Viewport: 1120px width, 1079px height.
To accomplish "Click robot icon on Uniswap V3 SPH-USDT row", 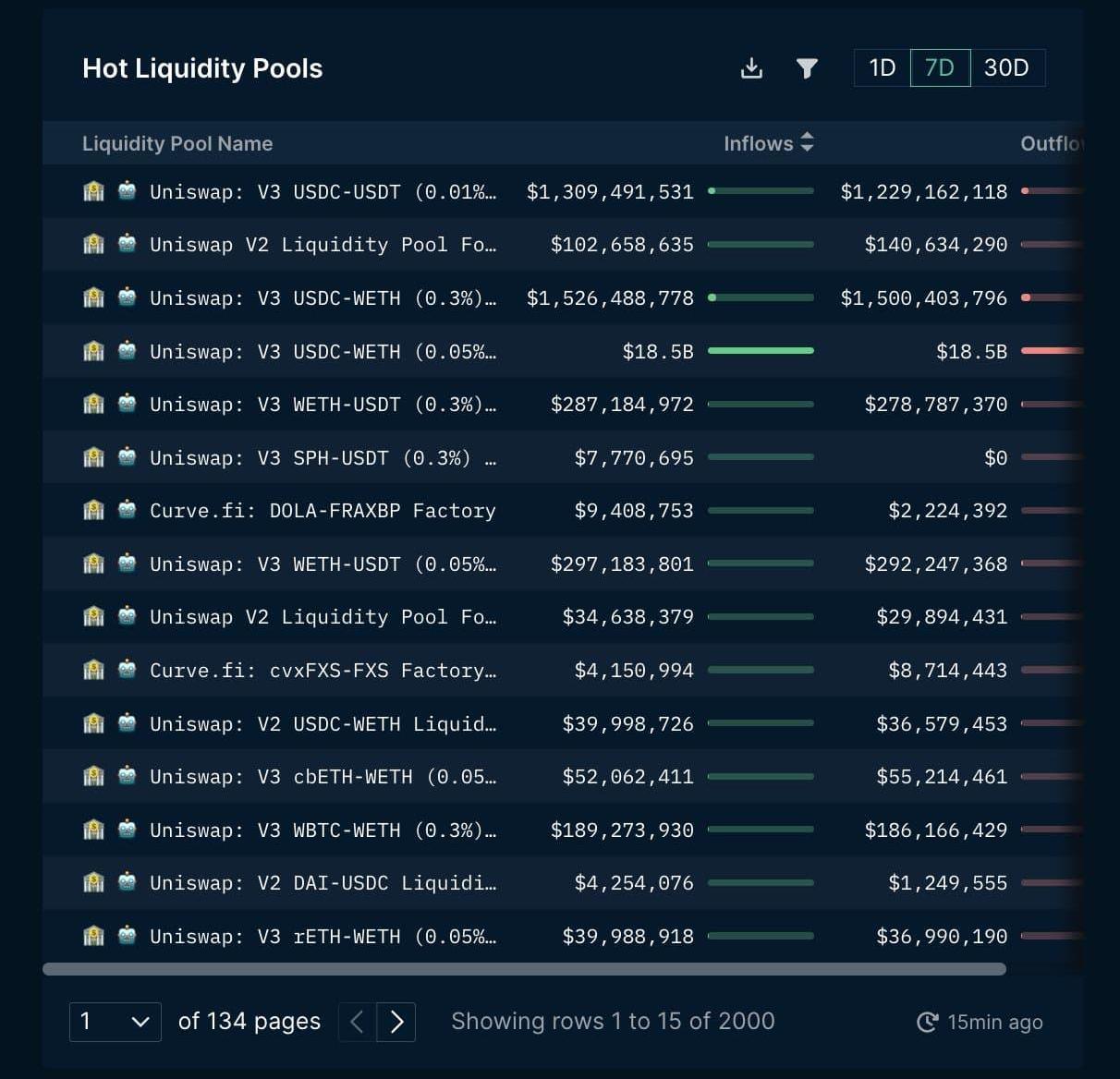I will [128, 457].
